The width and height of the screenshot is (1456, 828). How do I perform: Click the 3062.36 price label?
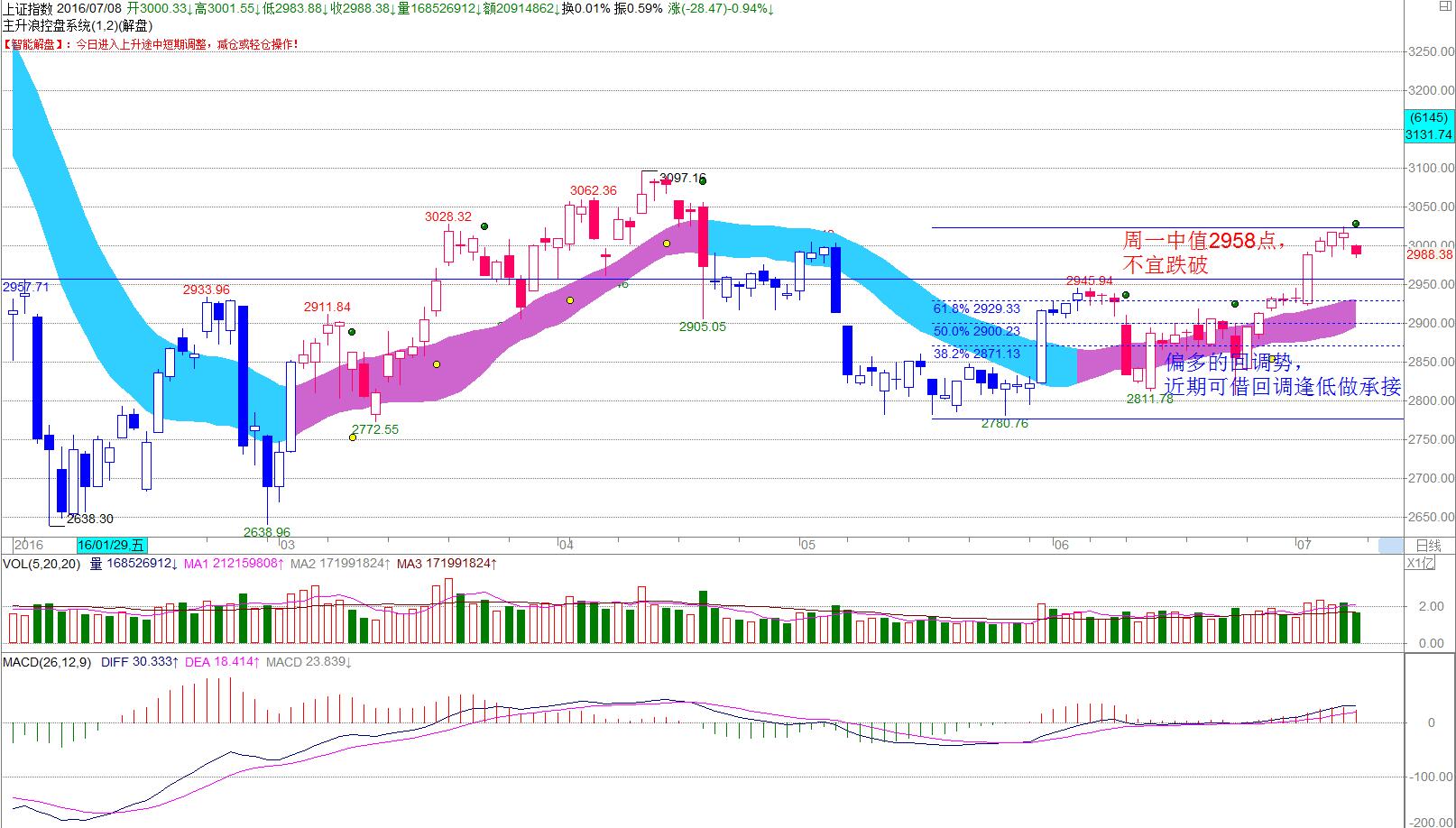coord(594,190)
